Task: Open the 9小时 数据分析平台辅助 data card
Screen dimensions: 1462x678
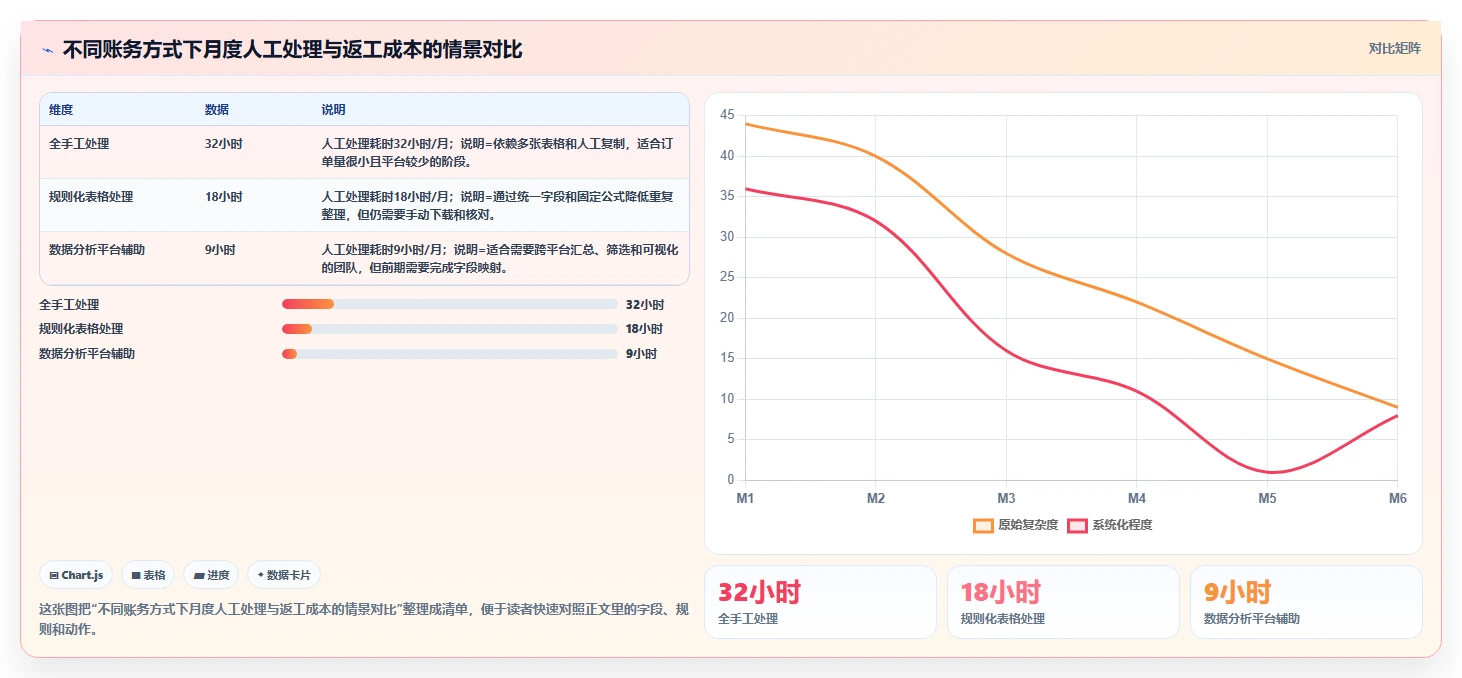Action: [x=1306, y=602]
